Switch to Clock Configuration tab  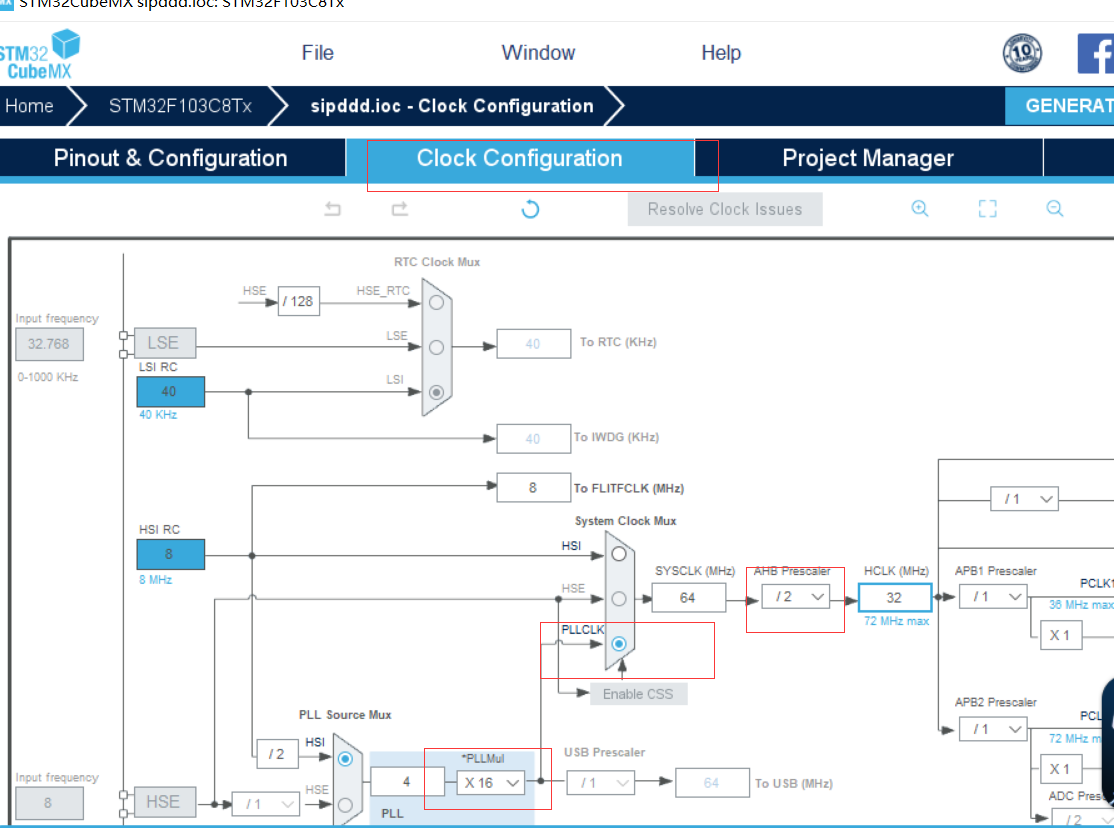tap(520, 158)
